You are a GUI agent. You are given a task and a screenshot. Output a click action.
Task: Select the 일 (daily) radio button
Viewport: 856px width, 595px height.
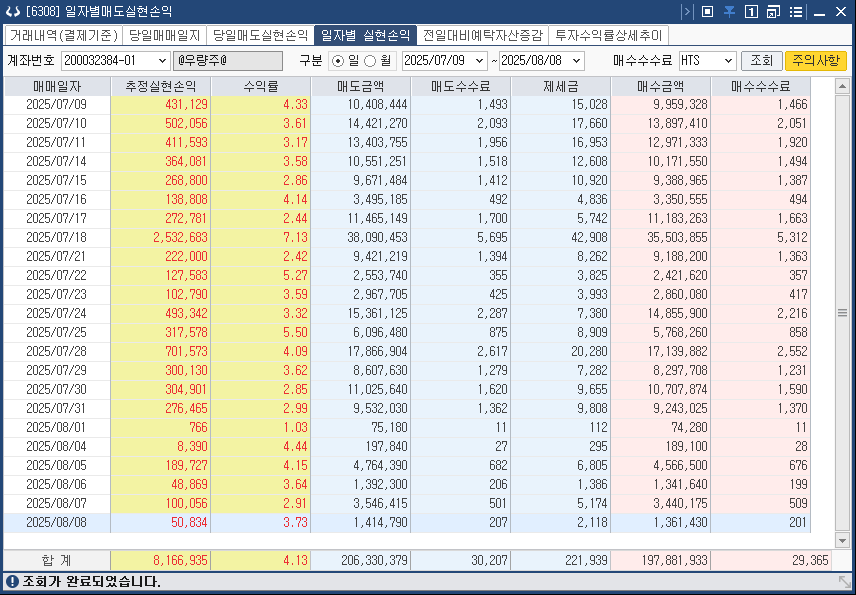(x=337, y=61)
